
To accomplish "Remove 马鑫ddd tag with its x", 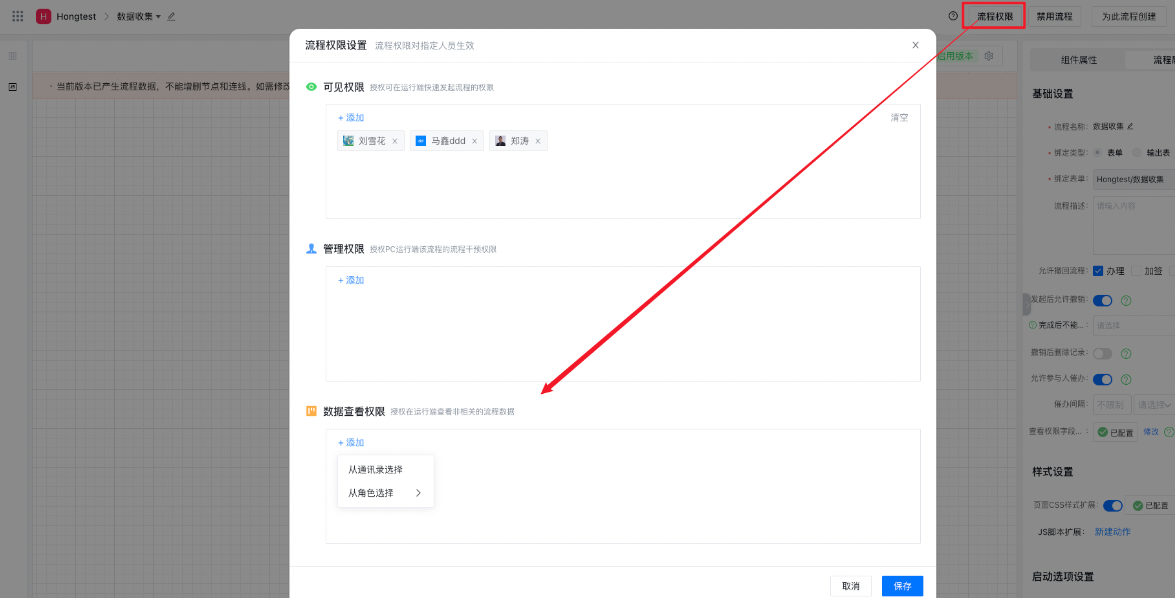I will (x=474, y=141).
